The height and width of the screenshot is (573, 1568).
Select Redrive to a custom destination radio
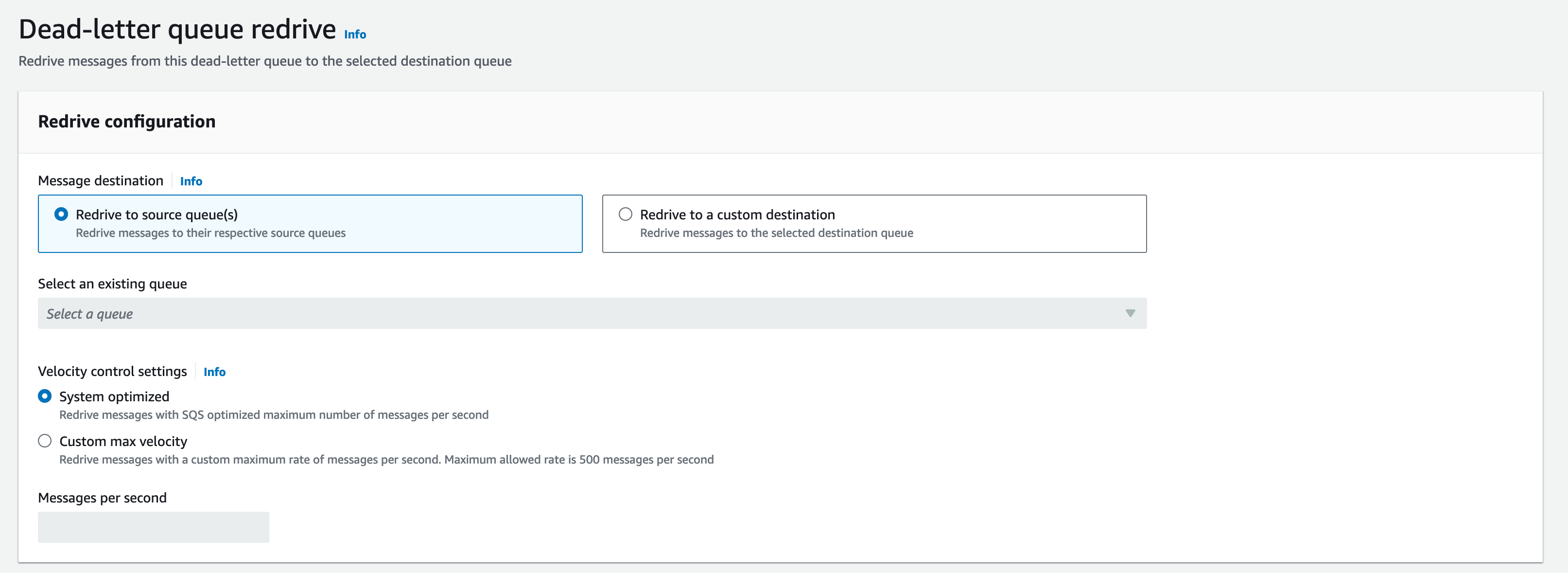click(x=625, y=215)
